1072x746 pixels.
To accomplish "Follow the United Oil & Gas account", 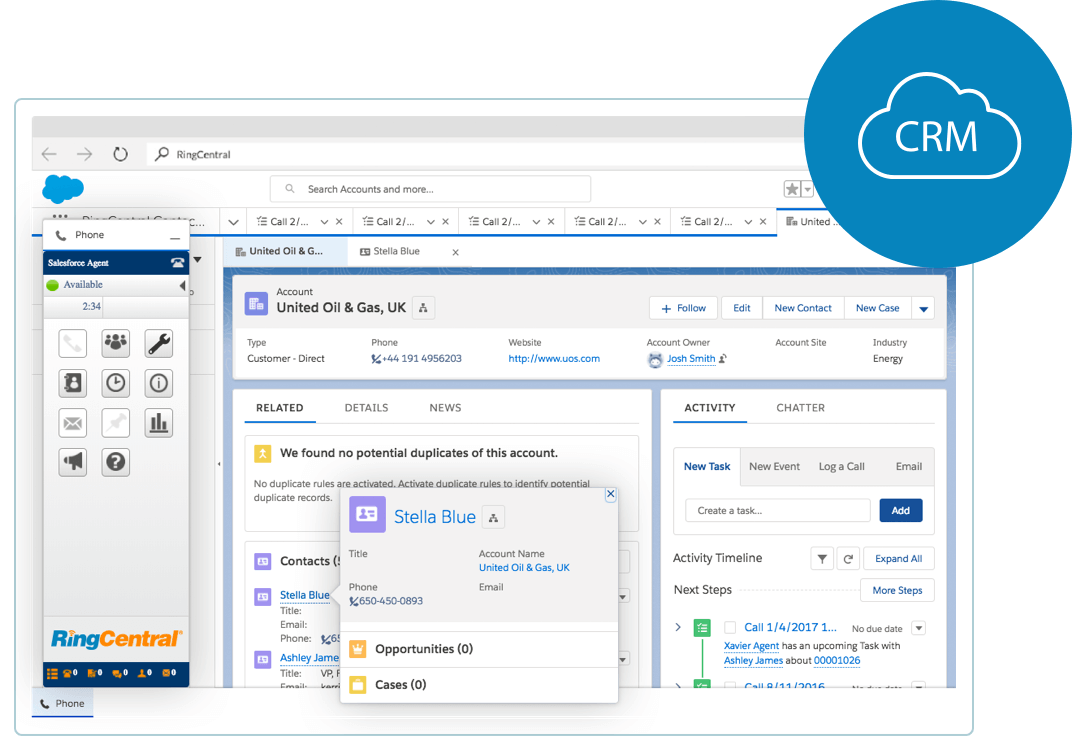I will (x=683, y=308).
